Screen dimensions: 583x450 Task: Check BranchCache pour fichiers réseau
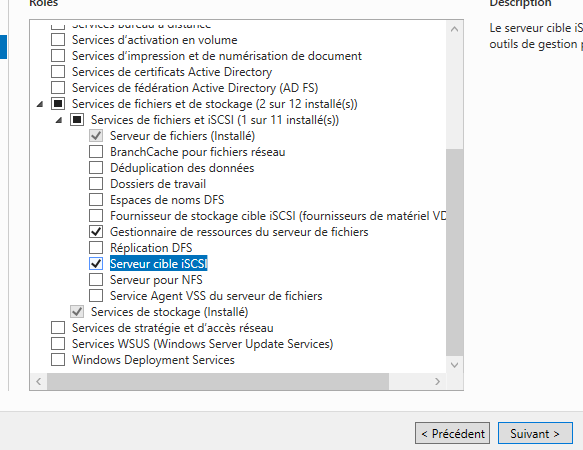96,152
